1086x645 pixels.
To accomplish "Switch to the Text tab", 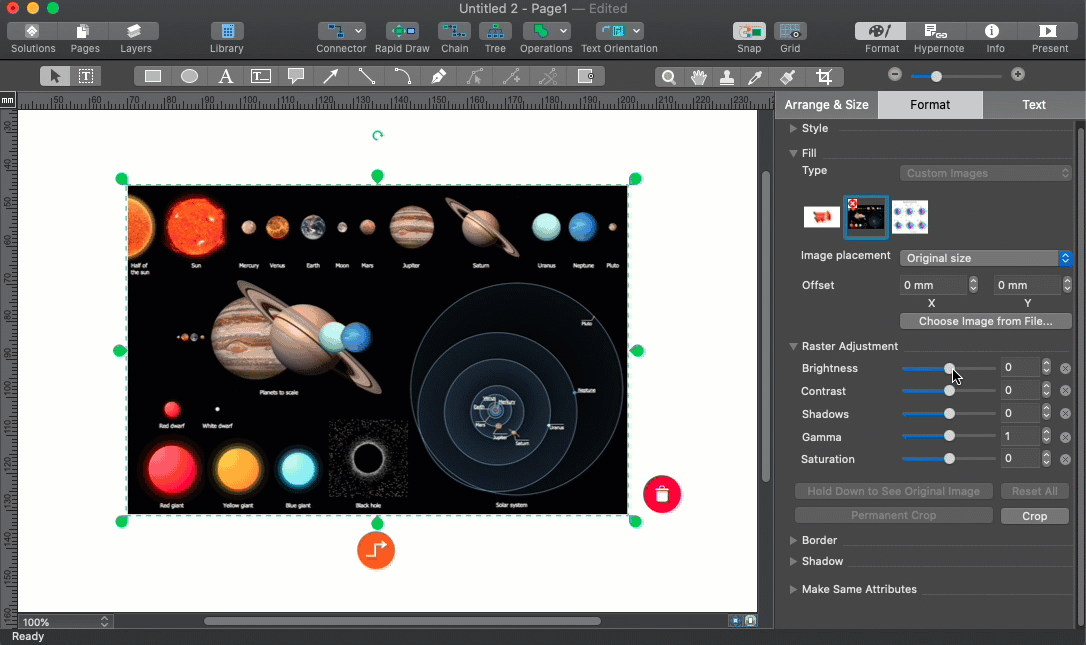I will pyautogui.click(x=1033, y=105).
